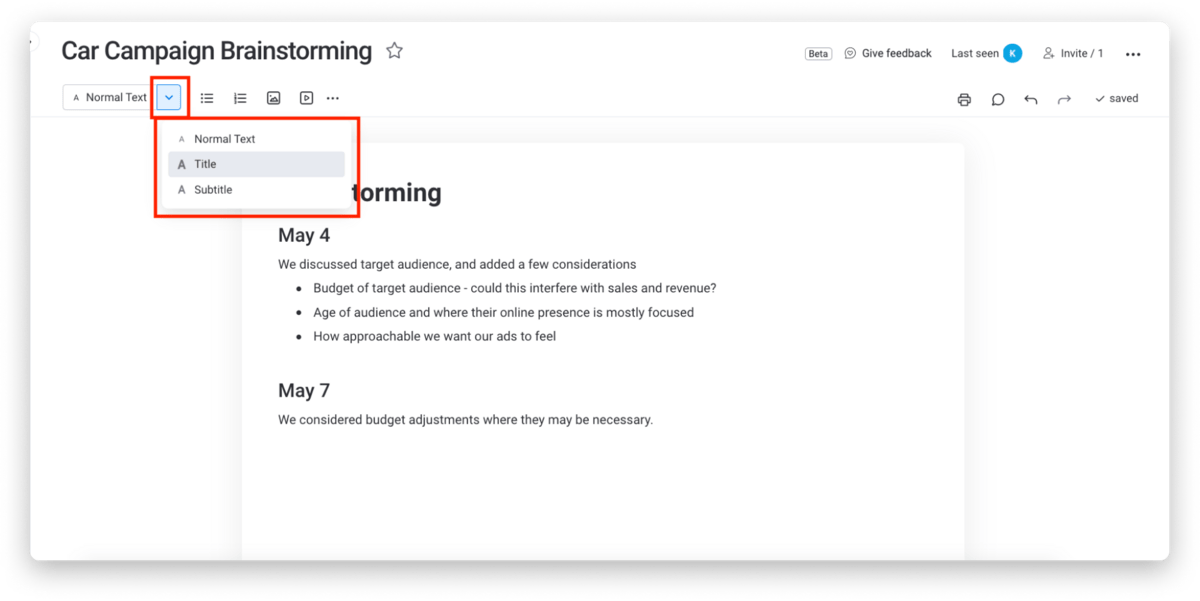Open more formatting options in toolbar
This screenshot has height=601, width=1200.
(333, 98)
